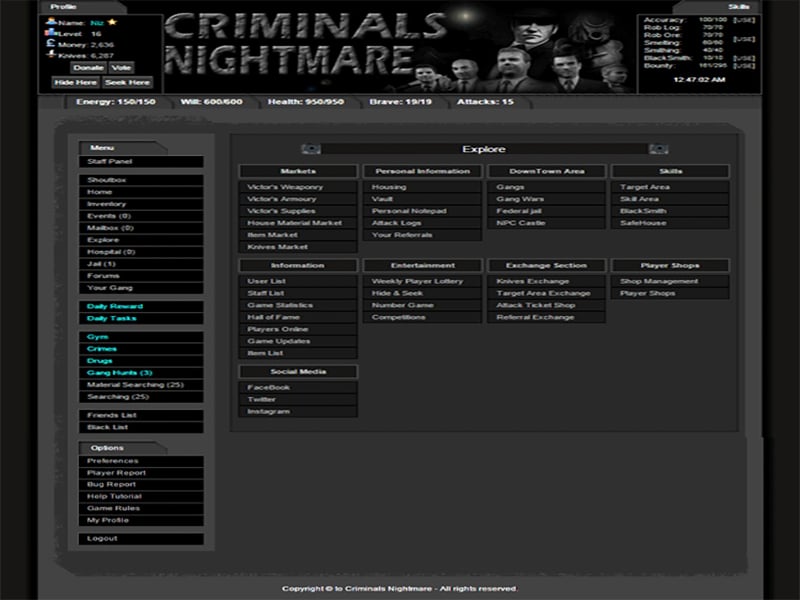The width and height of the screenshot is (800, 600).
Task: Click the right camera icon on Explore header
Action: pyautogui.click(x=658, y=148)
